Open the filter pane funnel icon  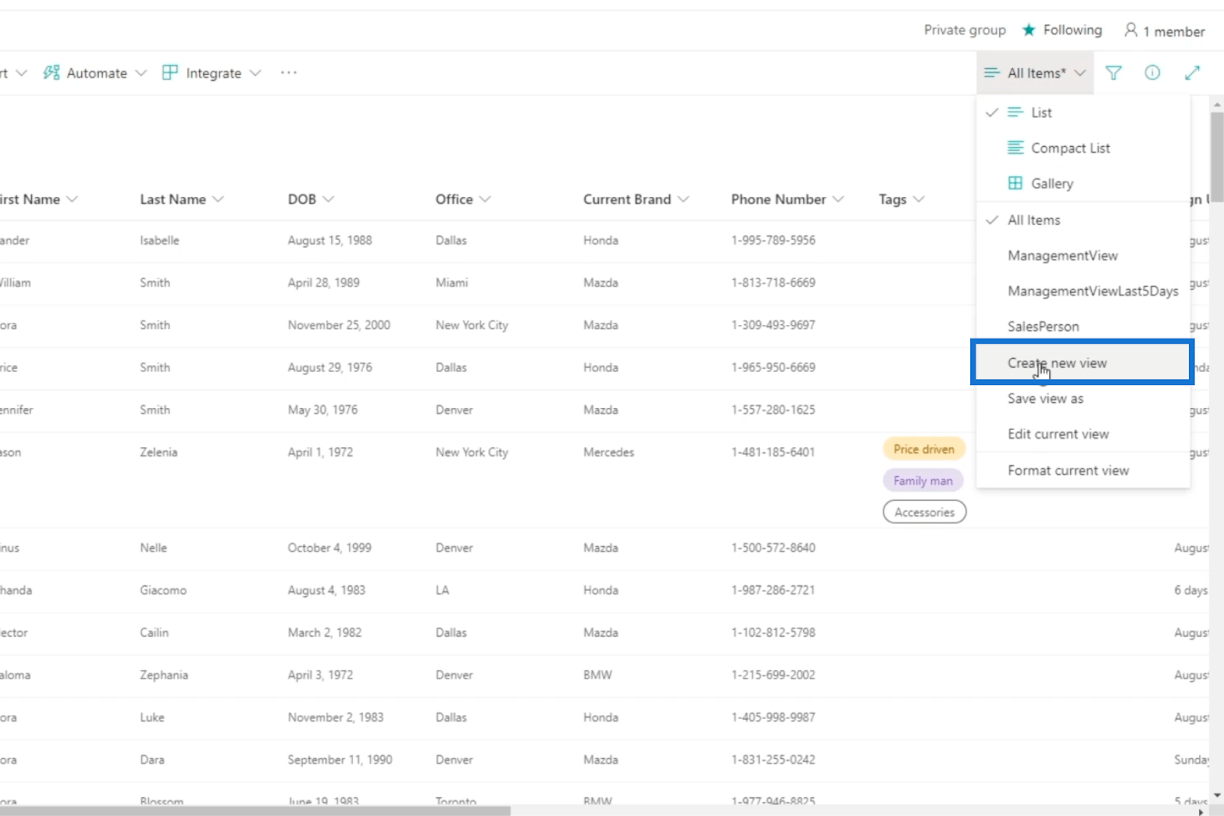pyautogui.click(x=1113, y=73)
